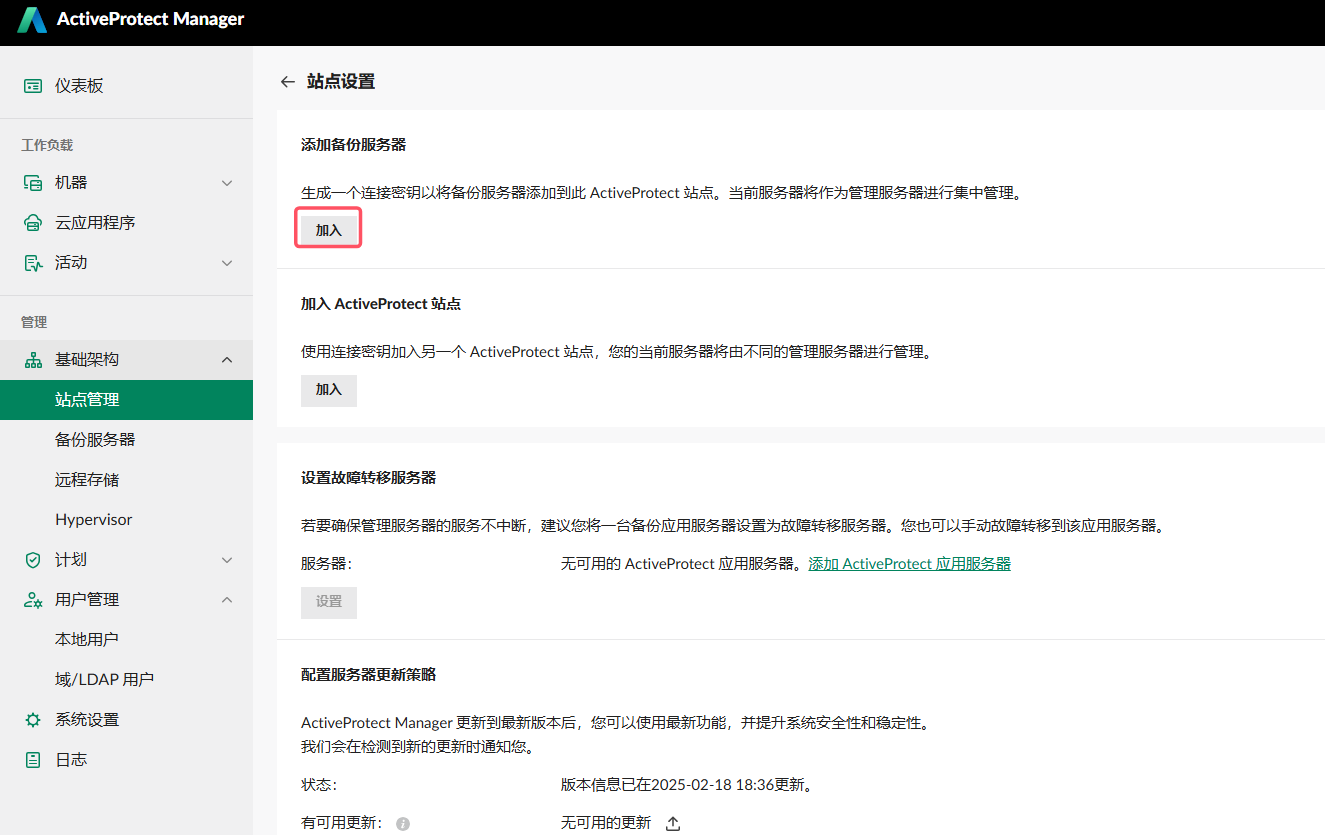The width and height of the screenshot is (1325, 835).
Task: Click the 站点设置 page title
Action: (x=341, y=82)
